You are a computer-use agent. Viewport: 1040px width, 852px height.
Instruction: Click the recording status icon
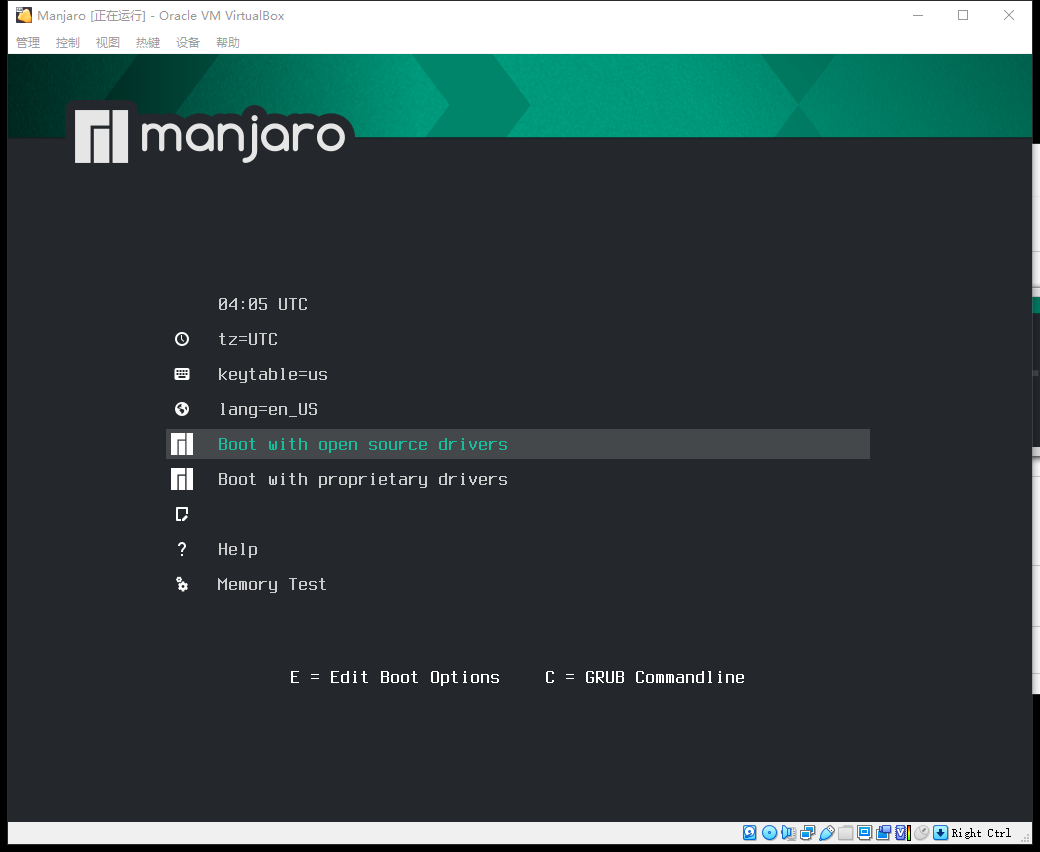(x=883, y=833)
